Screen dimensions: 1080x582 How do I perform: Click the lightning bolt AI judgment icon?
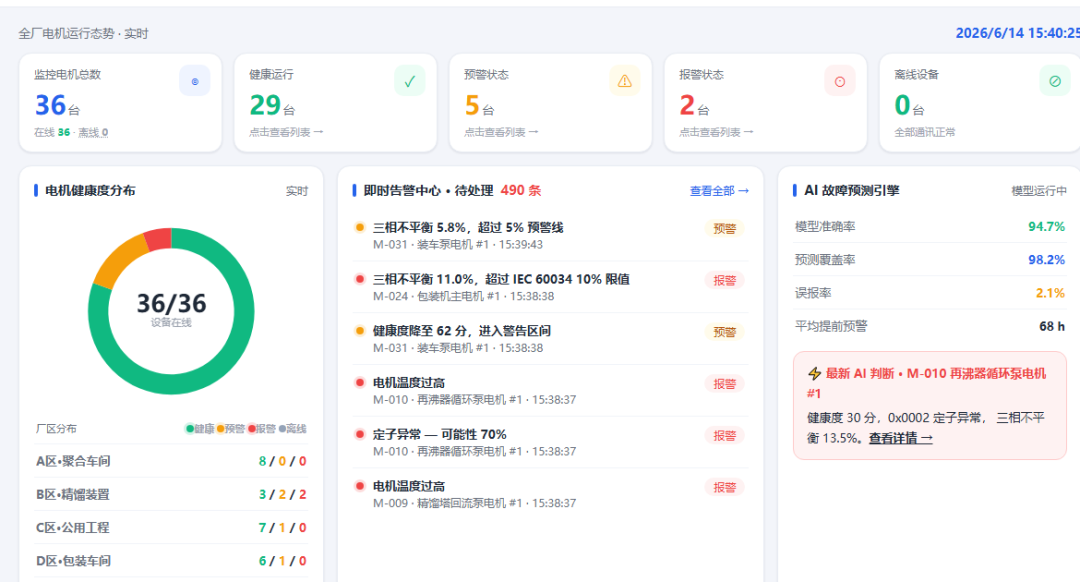[814, 373]
